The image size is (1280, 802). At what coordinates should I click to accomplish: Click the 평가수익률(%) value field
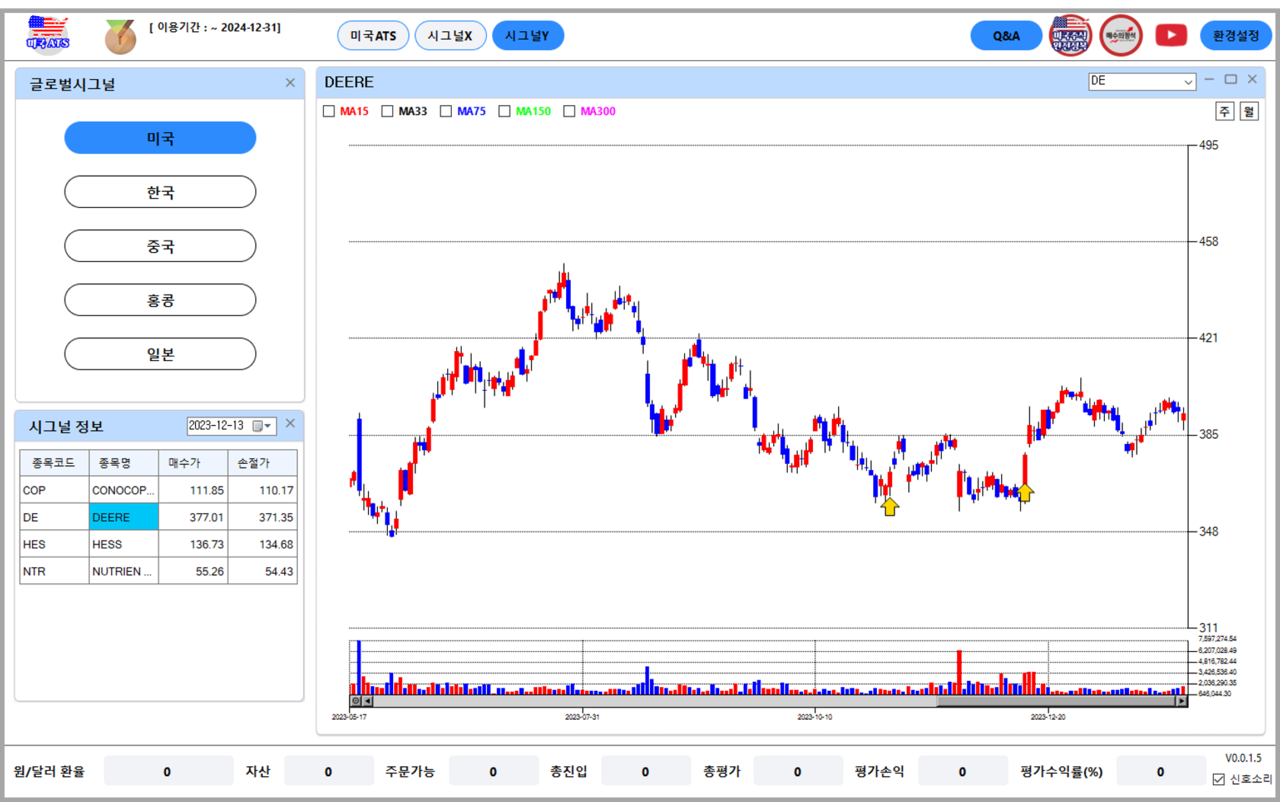pos(1161,772)
